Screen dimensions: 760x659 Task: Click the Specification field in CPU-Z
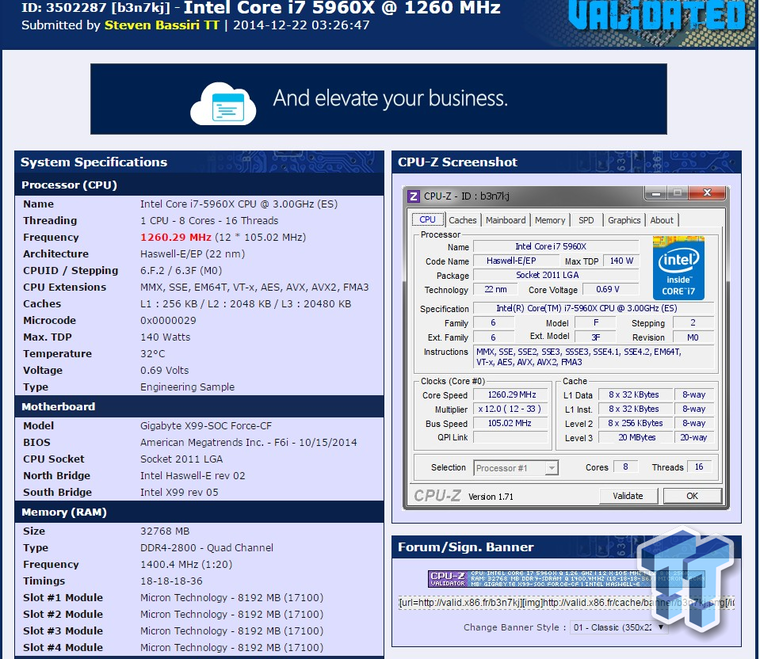click(x=593, y=308)
